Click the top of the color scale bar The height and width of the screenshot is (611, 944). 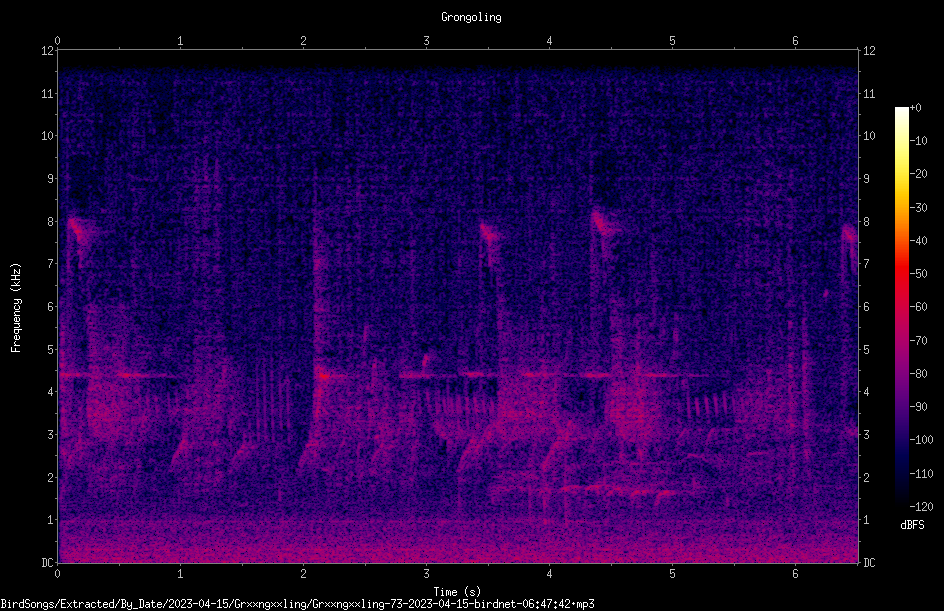(x=901, y=110)
